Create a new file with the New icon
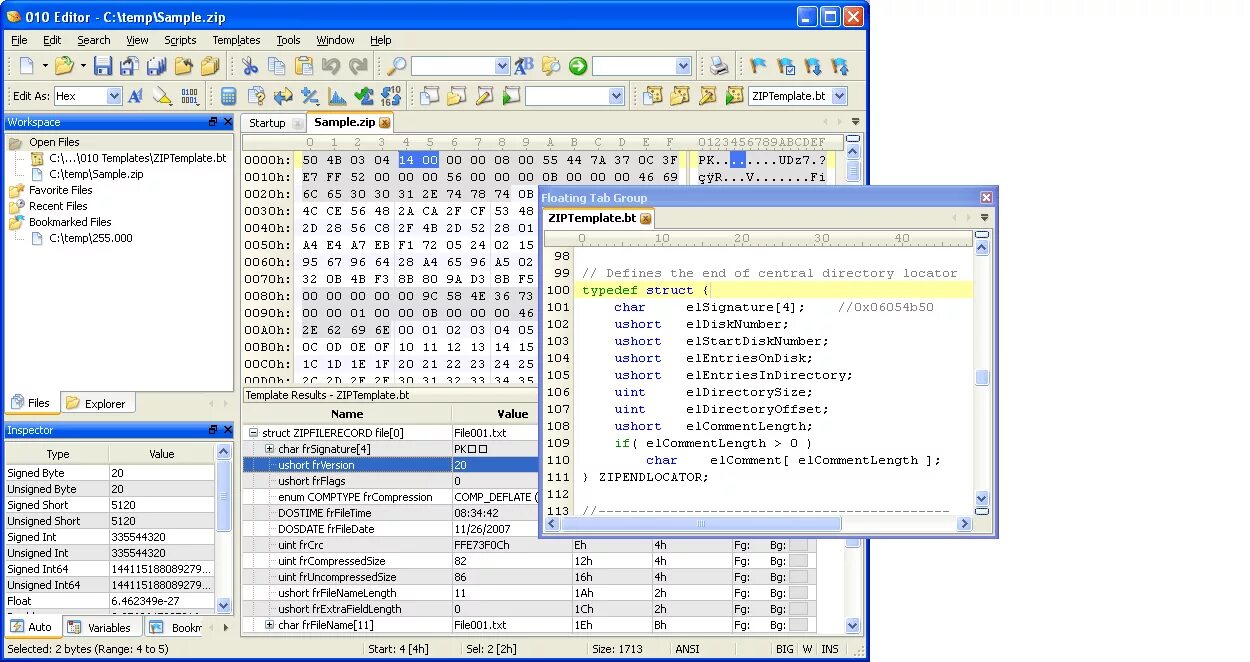The height and width of the screenshot is (662, 1250). 27,67
